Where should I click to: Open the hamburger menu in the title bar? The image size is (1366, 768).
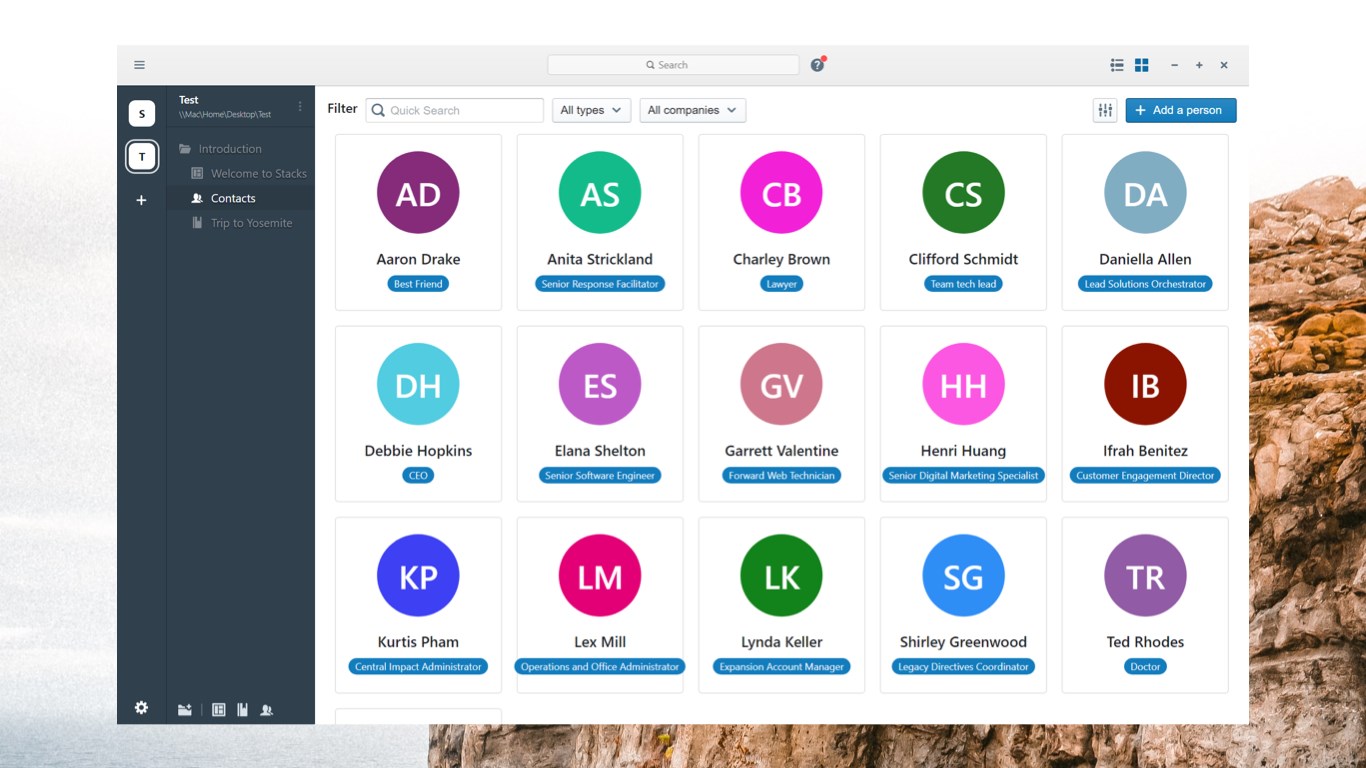click(139, 65)
